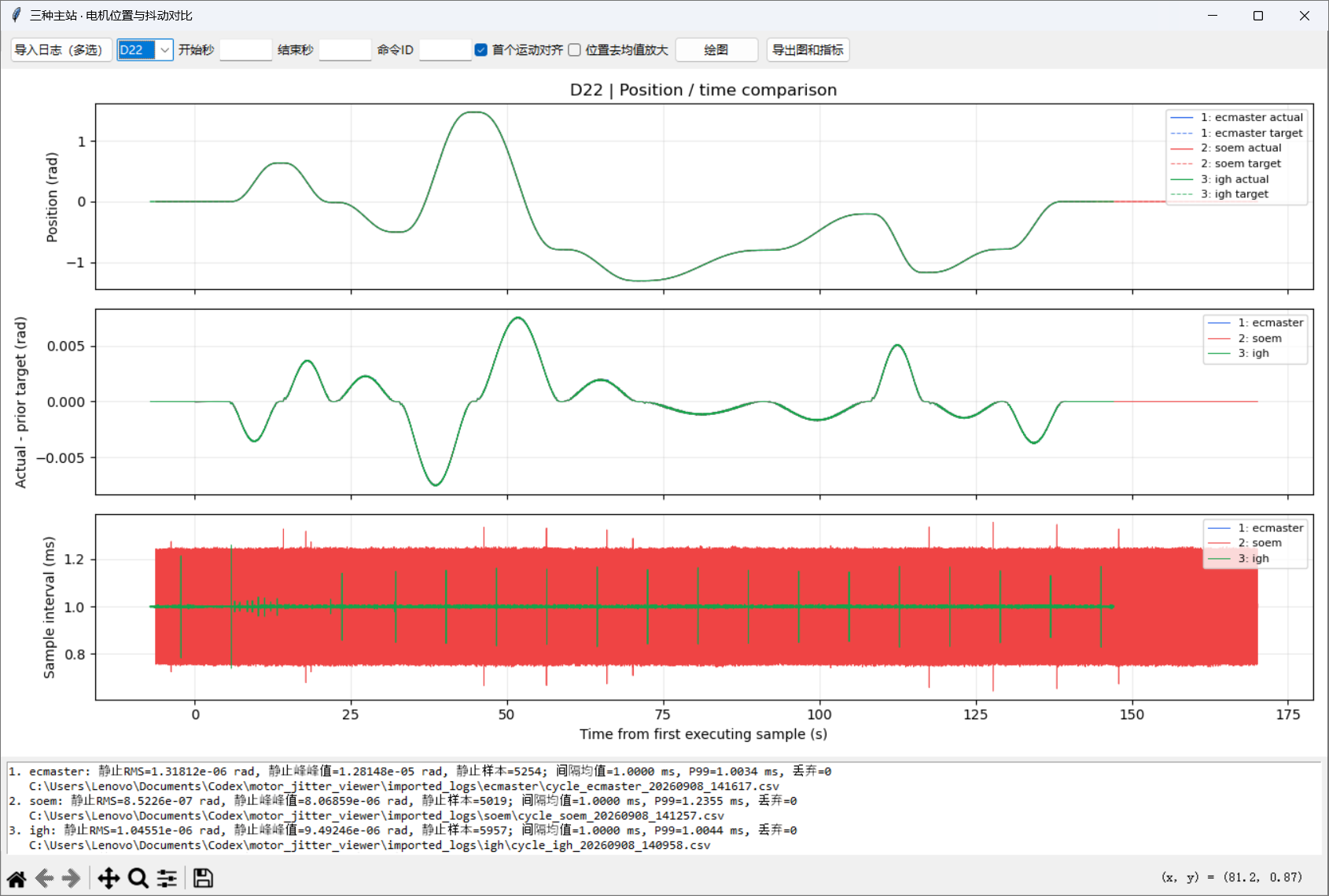Focus the 命令ID input field
The width and height of the screenshot is (1329, 896).
[444, 50]
